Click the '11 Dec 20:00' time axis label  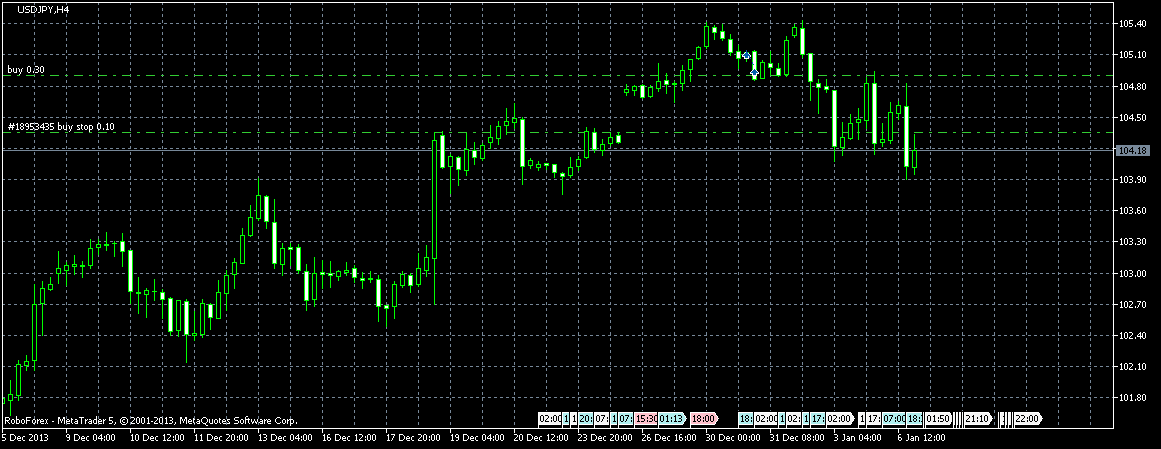[222, 437]
